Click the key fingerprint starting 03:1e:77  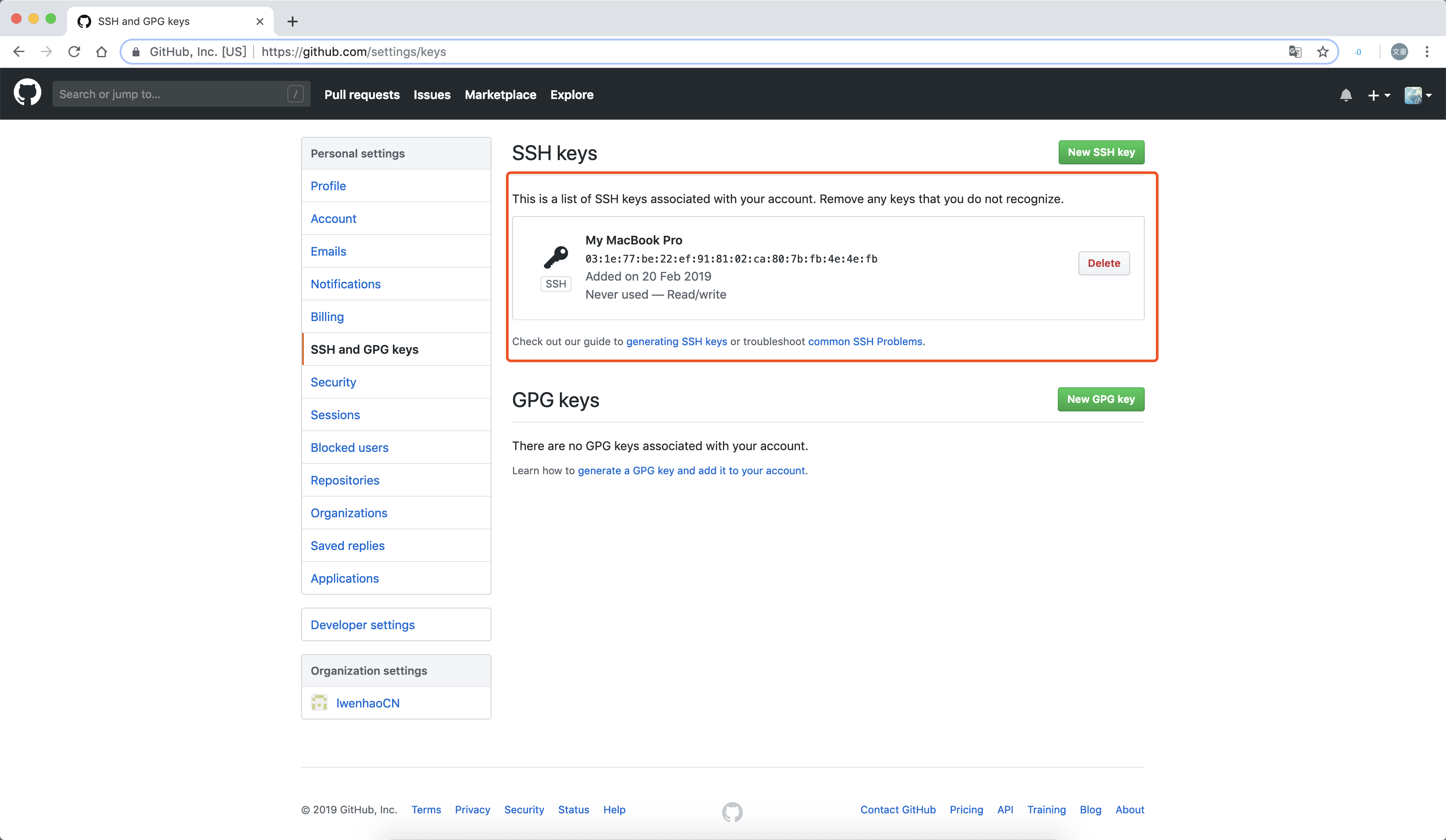click(731, 258)
